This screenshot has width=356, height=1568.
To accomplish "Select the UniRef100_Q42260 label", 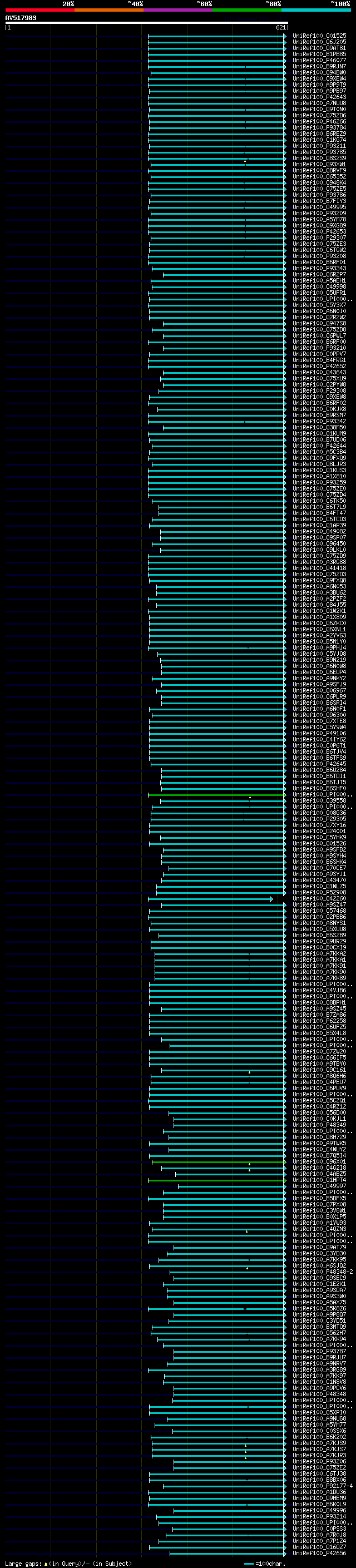I will click(319, 898).
